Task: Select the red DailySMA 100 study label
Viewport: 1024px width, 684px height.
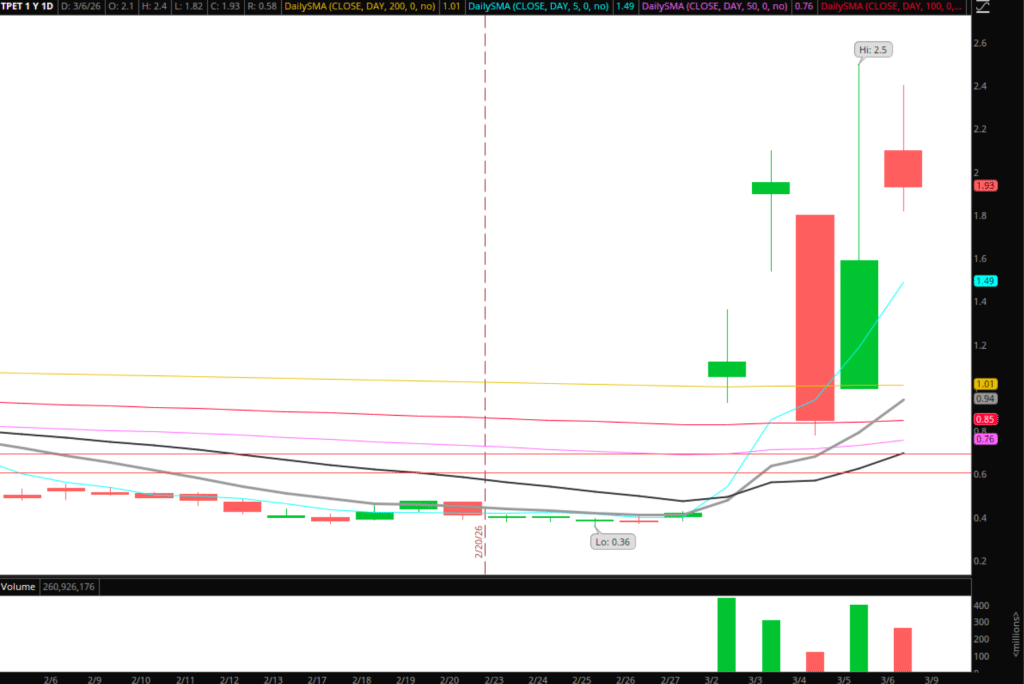Action: [x=890, y=7]
